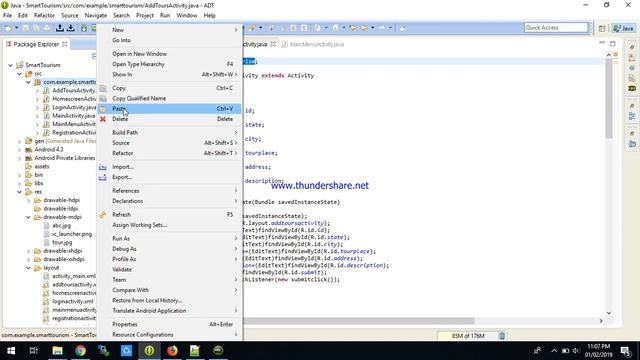The image size is (640, 360).
Task: Open the action center notifications icon
Action: click(625, 351)
